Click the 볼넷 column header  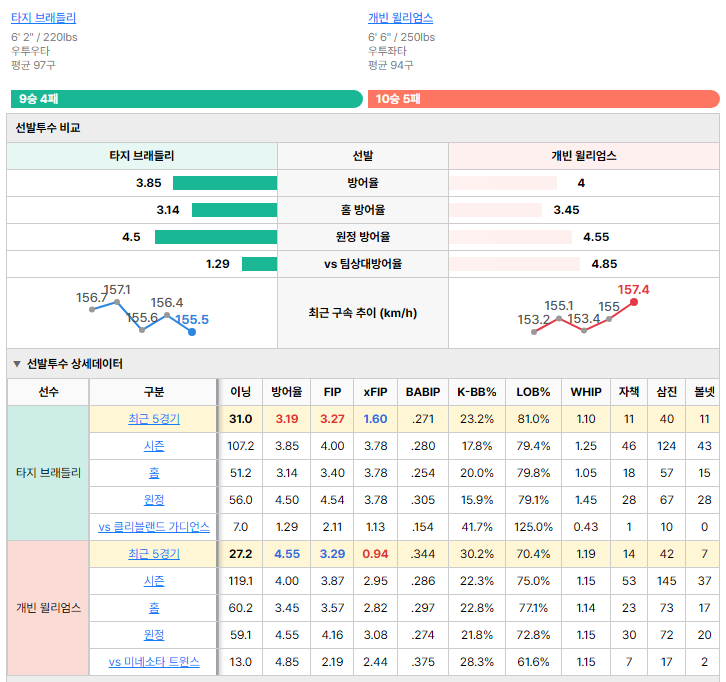coord(704,392)
